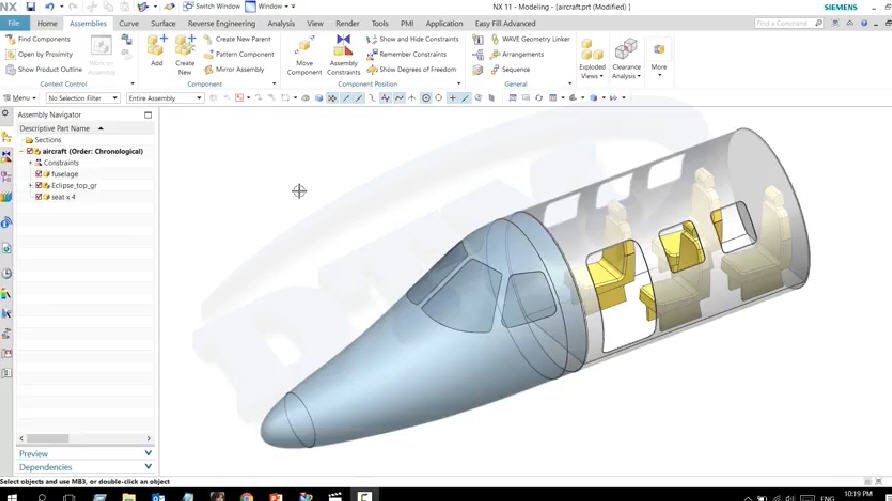The width and height of the screenshot is (892, 501).
Task: Click the Create New component icon
Action: 185,50
